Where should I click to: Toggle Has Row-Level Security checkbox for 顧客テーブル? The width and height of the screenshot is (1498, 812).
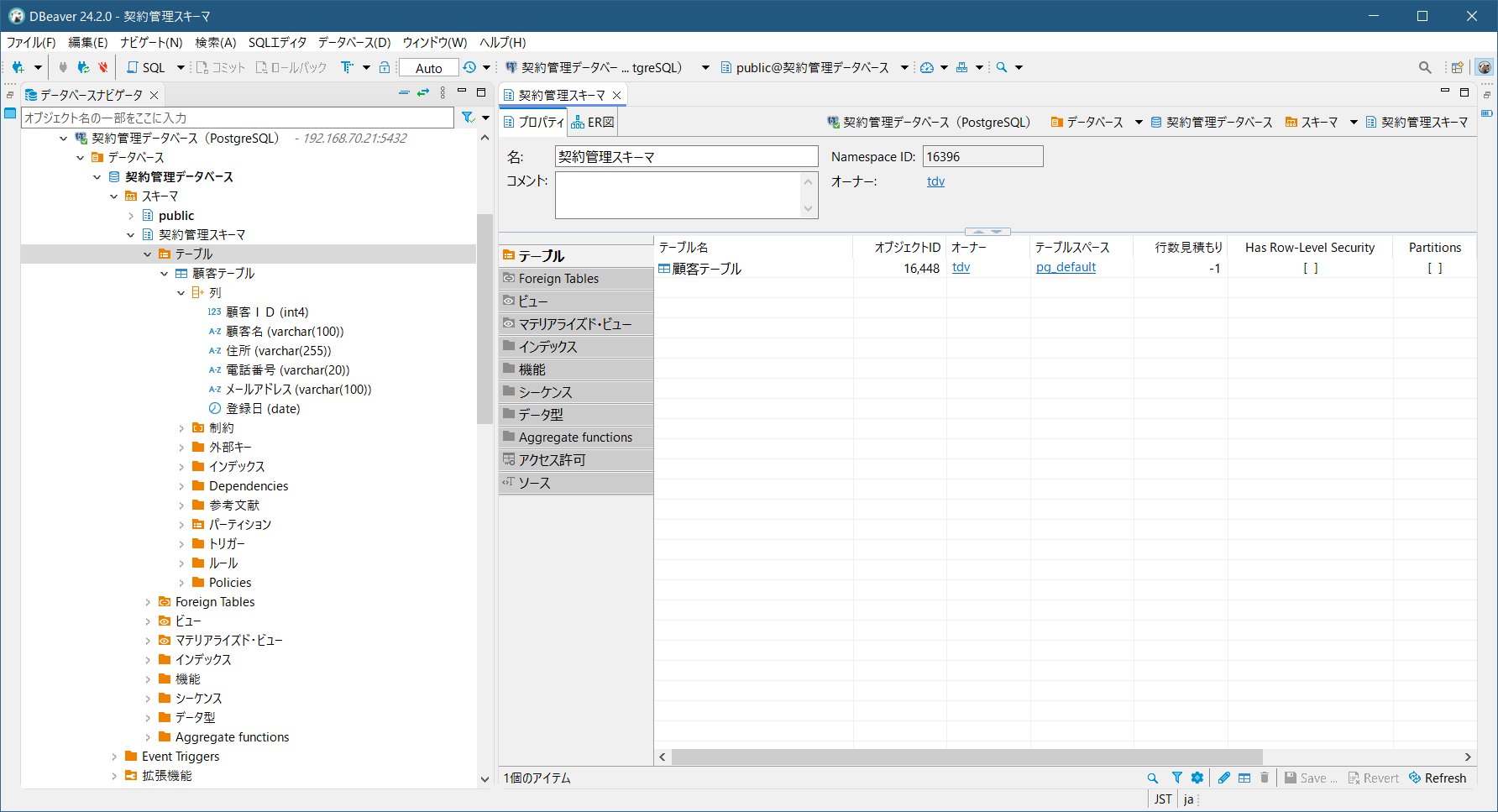[x=1310, y=269]
